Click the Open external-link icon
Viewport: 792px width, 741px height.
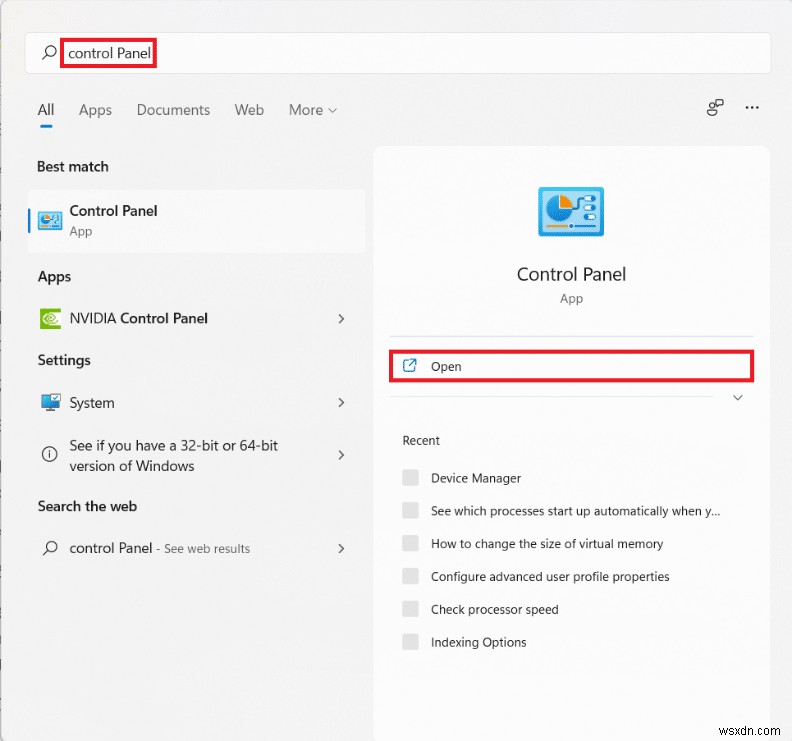point(409,365)
